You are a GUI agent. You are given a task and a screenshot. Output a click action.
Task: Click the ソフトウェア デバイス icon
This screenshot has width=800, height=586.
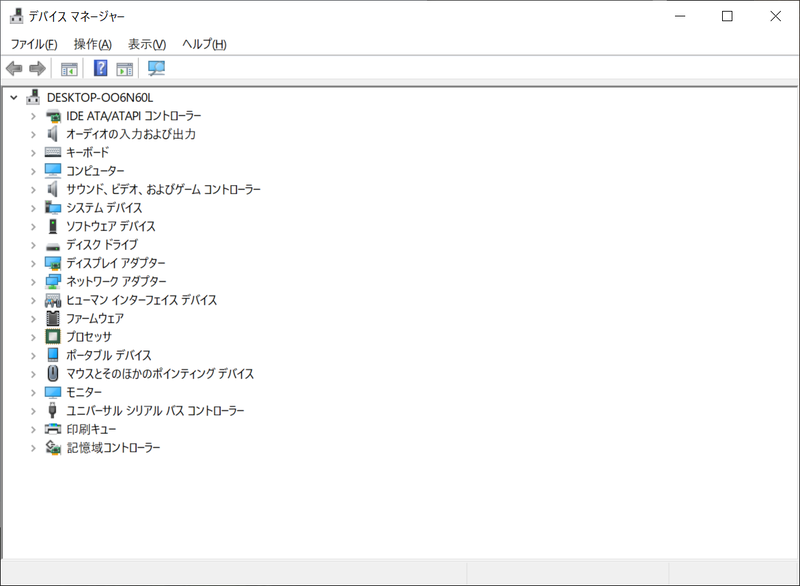[53, 226]
